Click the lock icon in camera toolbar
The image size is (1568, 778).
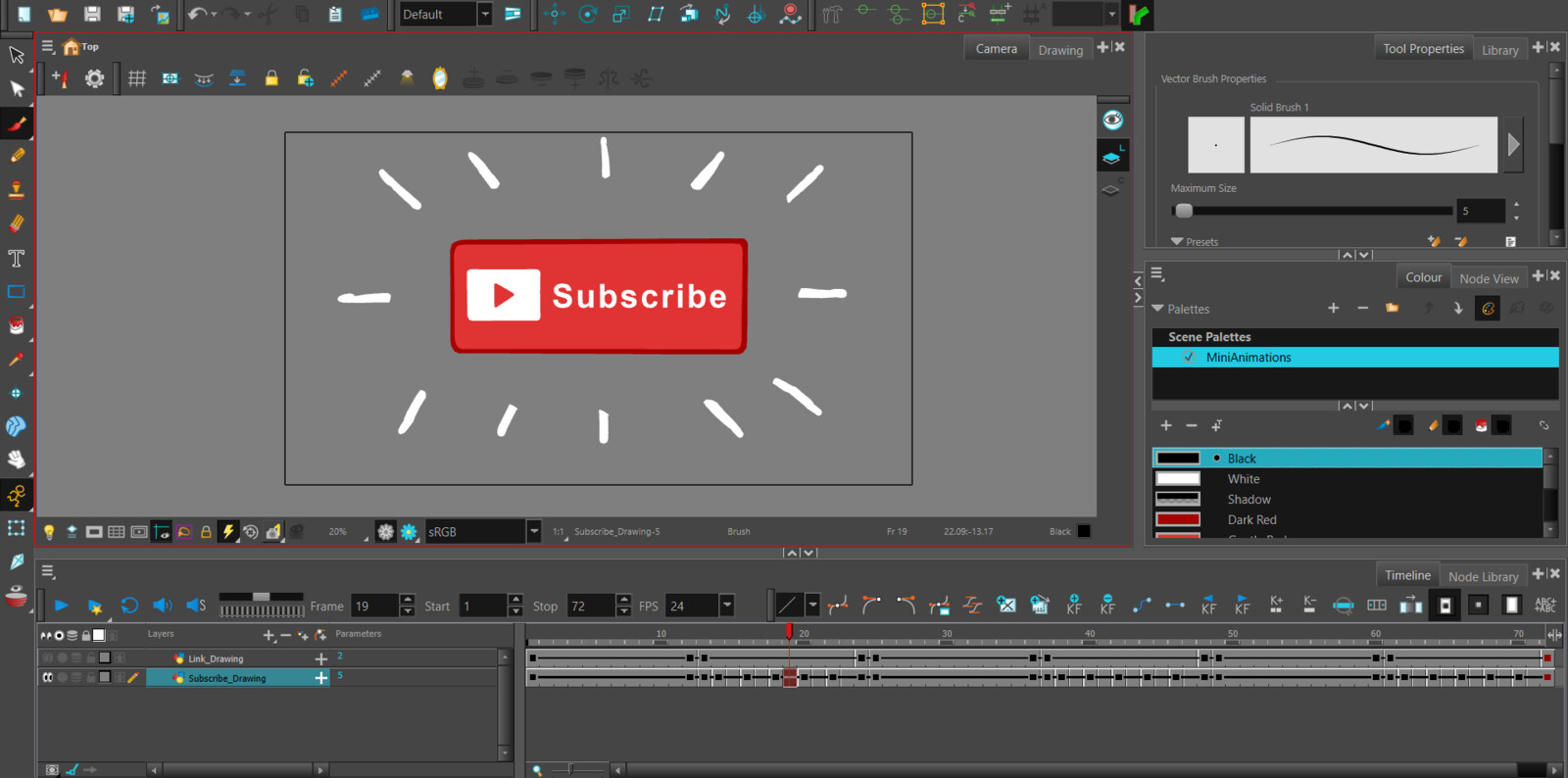coord(271,78)
